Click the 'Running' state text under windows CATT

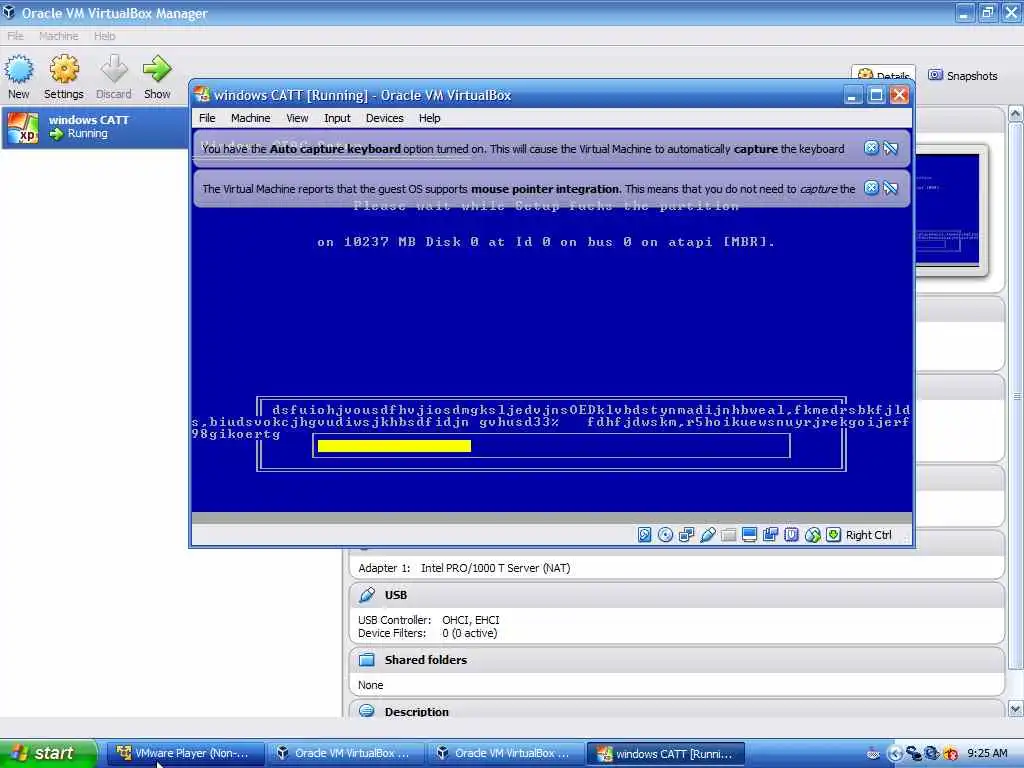[88, 133]
